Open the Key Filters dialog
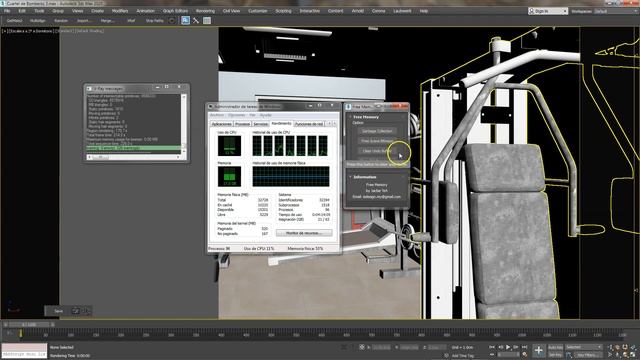The image size is (640, 360). pos(588,355)
